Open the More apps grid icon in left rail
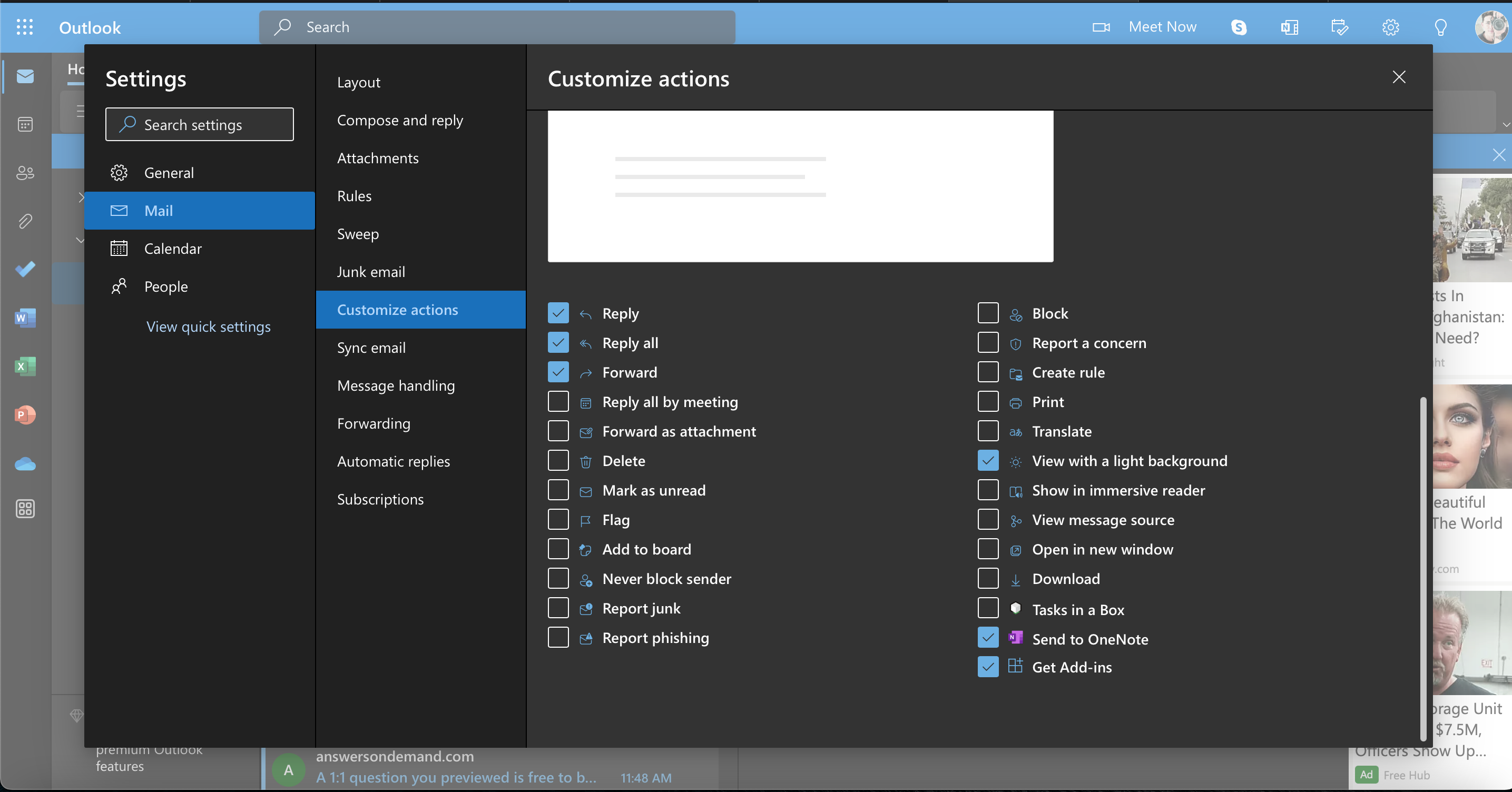Image resolution: width=1512 pixels, height=792 pixels. click(25, 508)
